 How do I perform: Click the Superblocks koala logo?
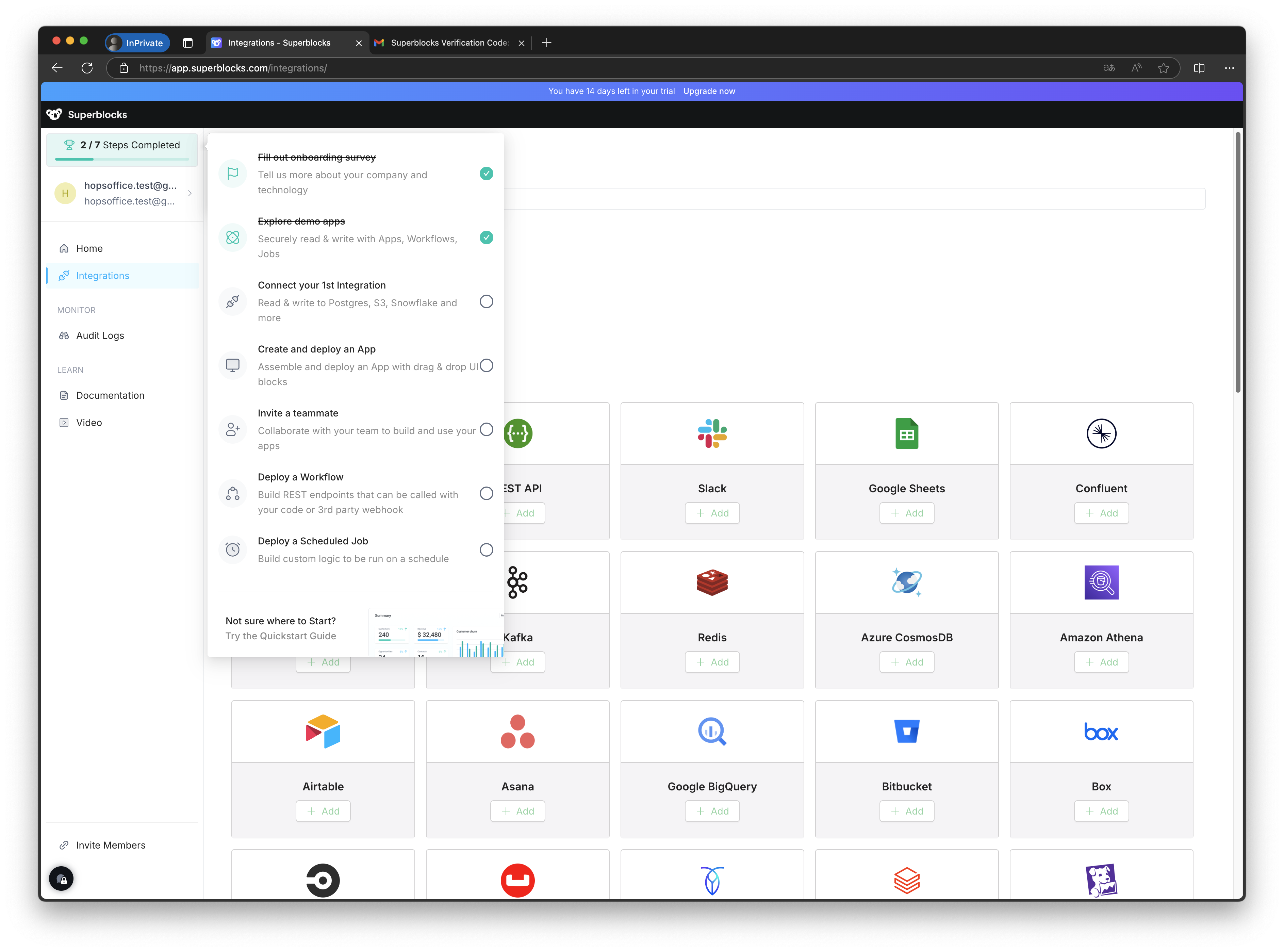tap(54, 114)
